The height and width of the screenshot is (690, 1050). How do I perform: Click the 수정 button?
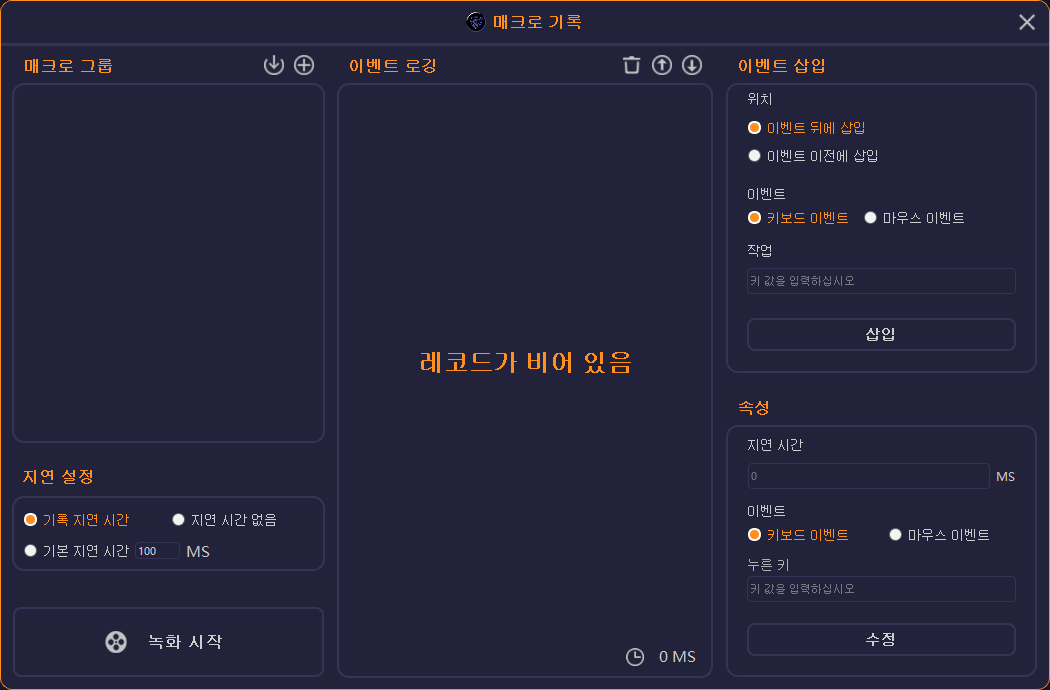[x=881, y=640]
